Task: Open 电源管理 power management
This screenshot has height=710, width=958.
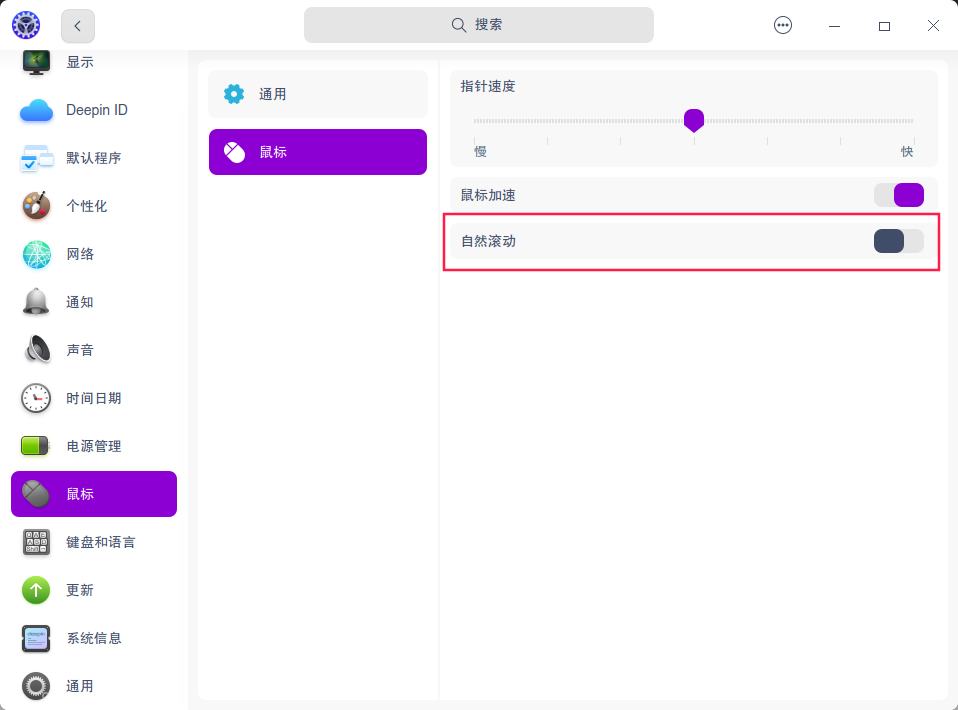Action: tap(93, 446)
